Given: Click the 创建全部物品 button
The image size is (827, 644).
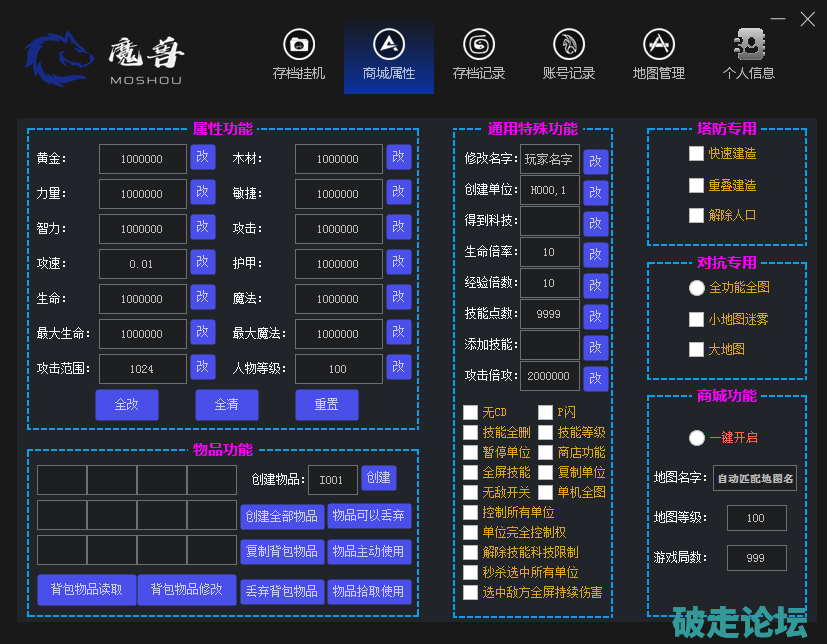Looking at the screenshot, I should 281,516.
